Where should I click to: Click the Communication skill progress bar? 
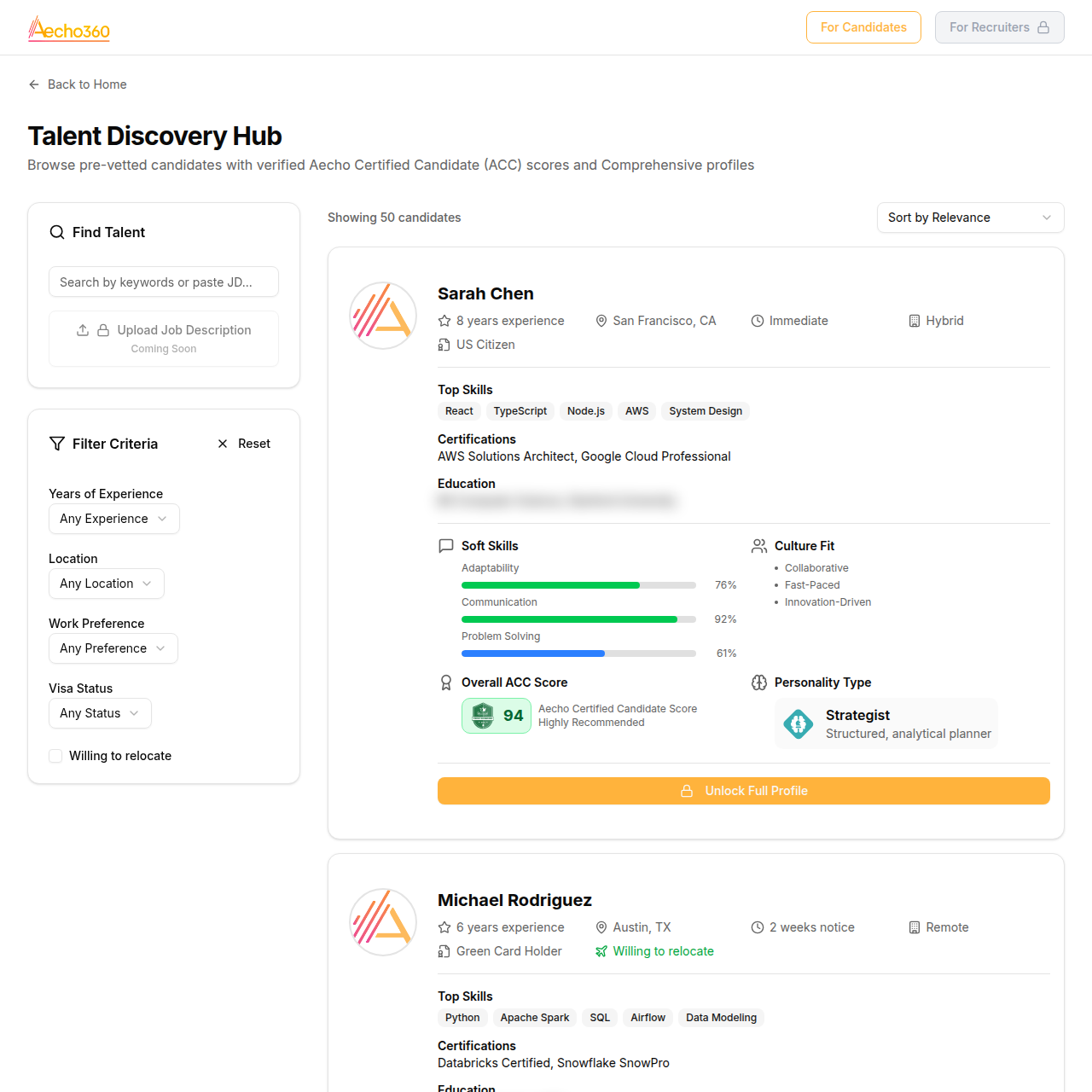578,619
